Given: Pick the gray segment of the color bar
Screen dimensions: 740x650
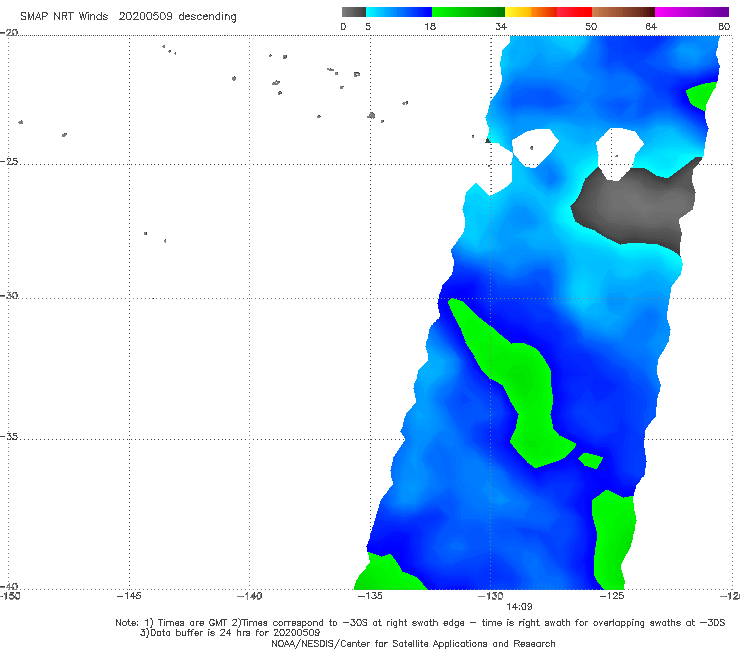Looking at the screenshot, I should tap(353, 12).
